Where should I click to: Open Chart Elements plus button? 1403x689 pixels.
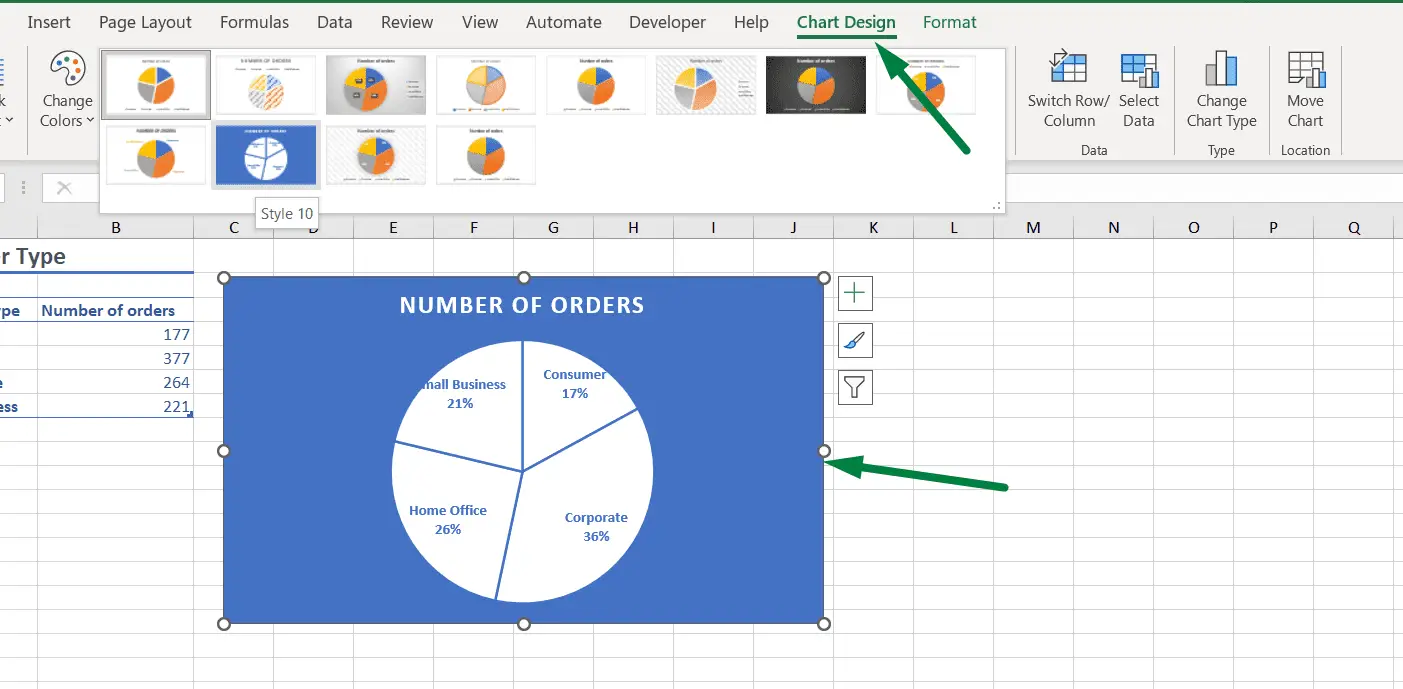[855, 293]
